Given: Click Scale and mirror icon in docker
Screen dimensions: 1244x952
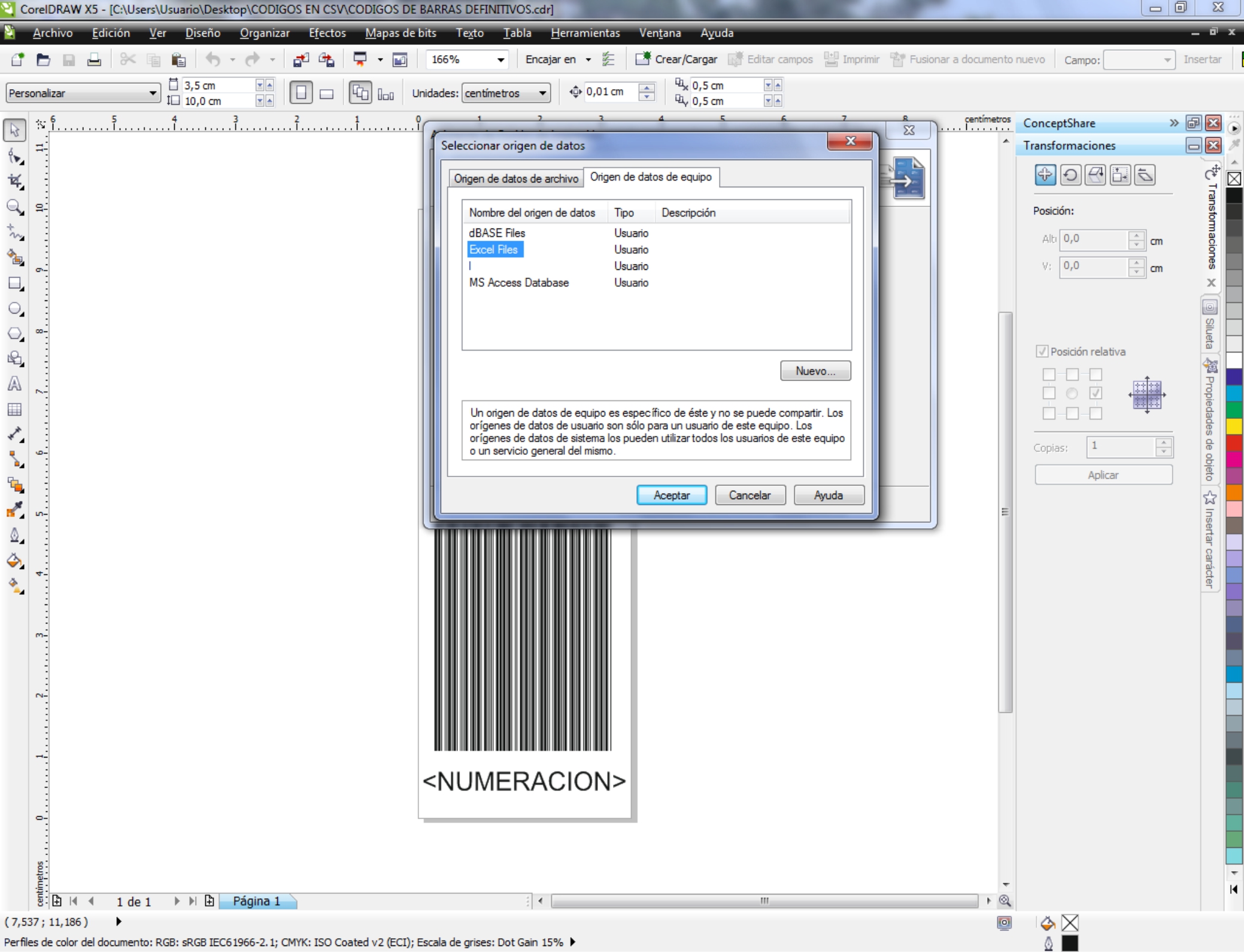Looking at the screenshot, I should pyautogui.click(x=1095, y=175).
